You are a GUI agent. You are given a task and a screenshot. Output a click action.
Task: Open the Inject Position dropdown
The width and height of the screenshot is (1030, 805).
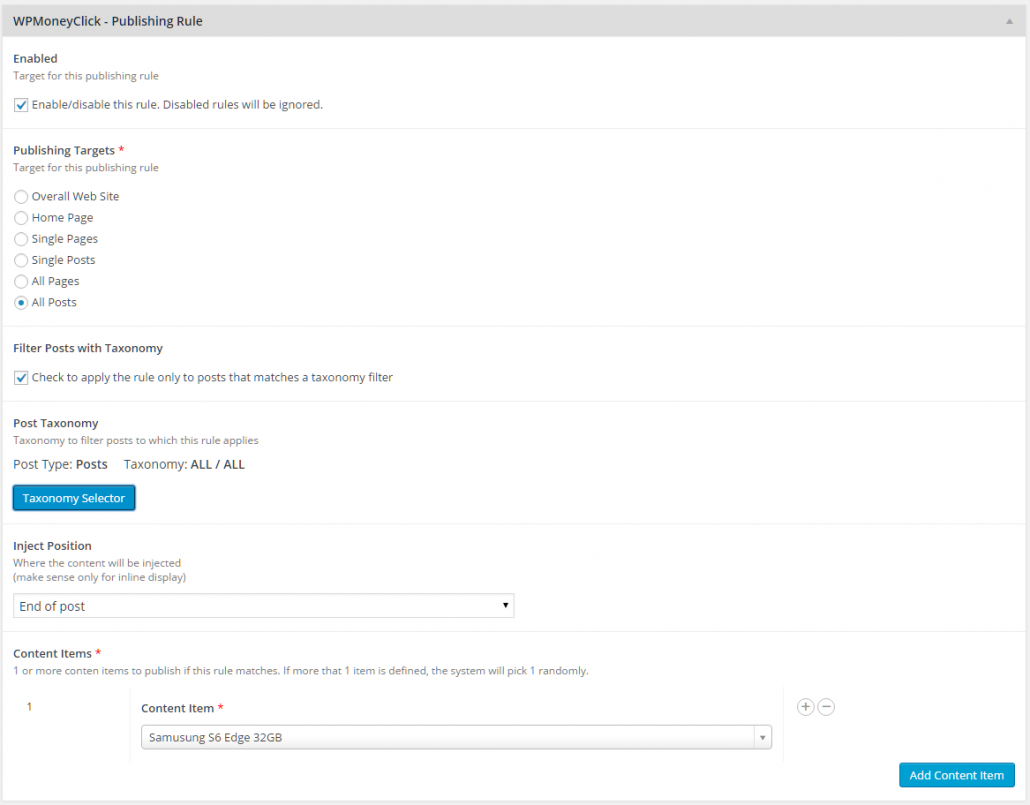(263, 606)
